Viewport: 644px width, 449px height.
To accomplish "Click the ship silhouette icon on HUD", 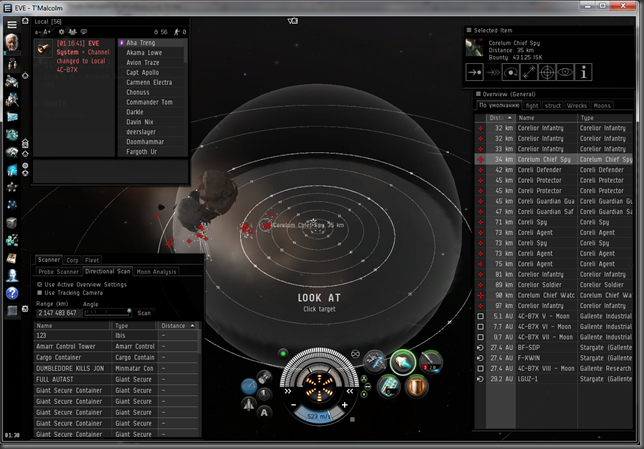I will (249, 404).
